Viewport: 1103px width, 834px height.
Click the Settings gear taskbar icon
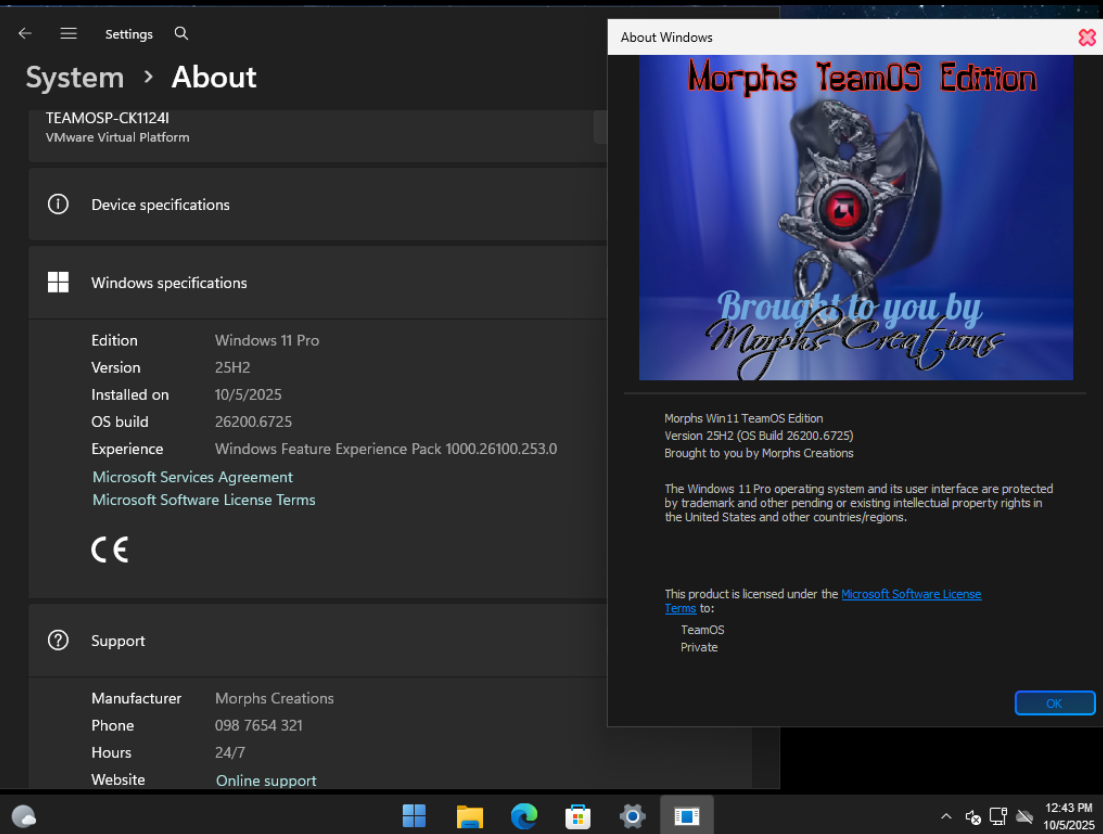(632, 816)
